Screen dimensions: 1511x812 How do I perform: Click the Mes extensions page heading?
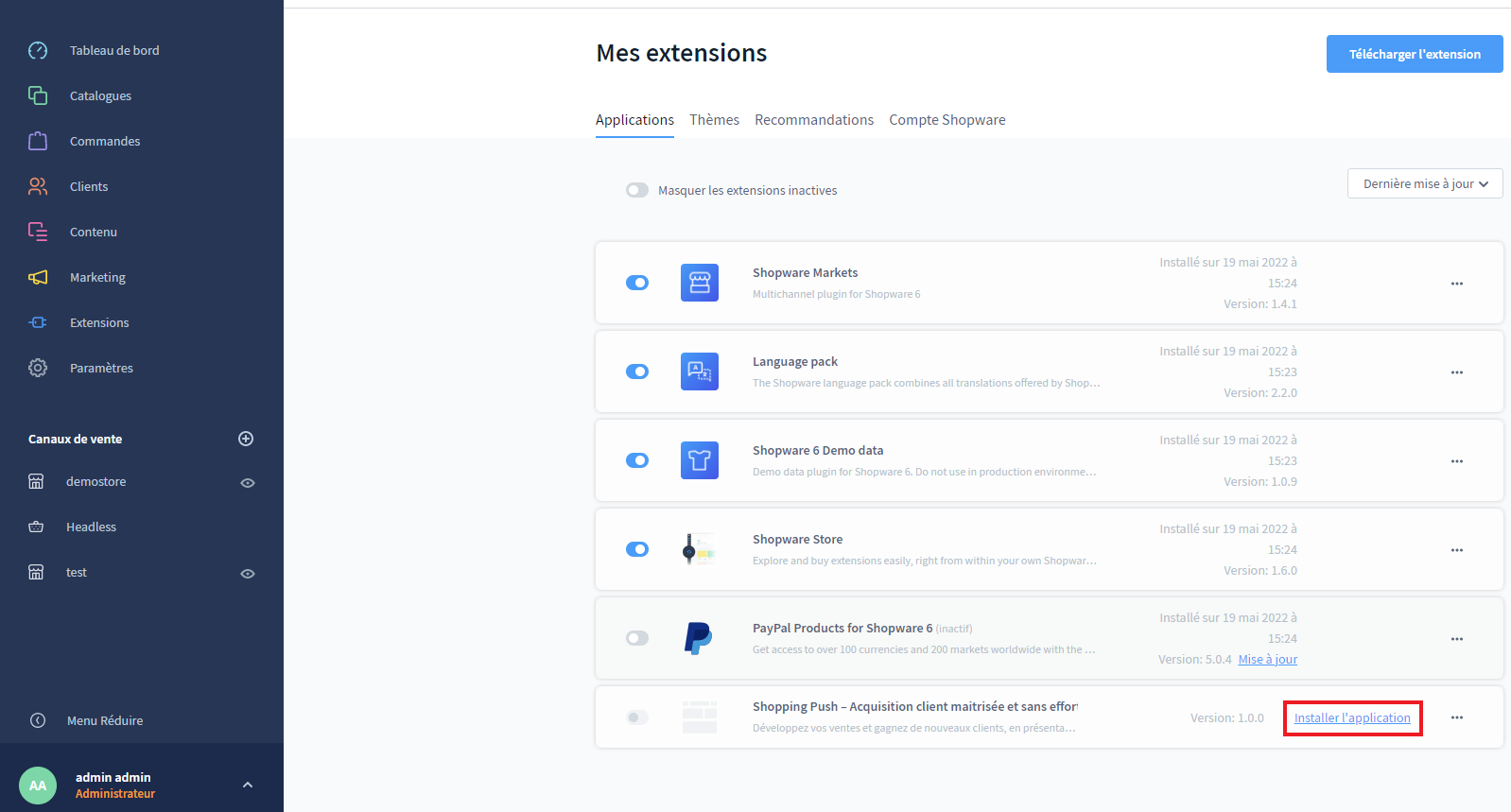682,53
